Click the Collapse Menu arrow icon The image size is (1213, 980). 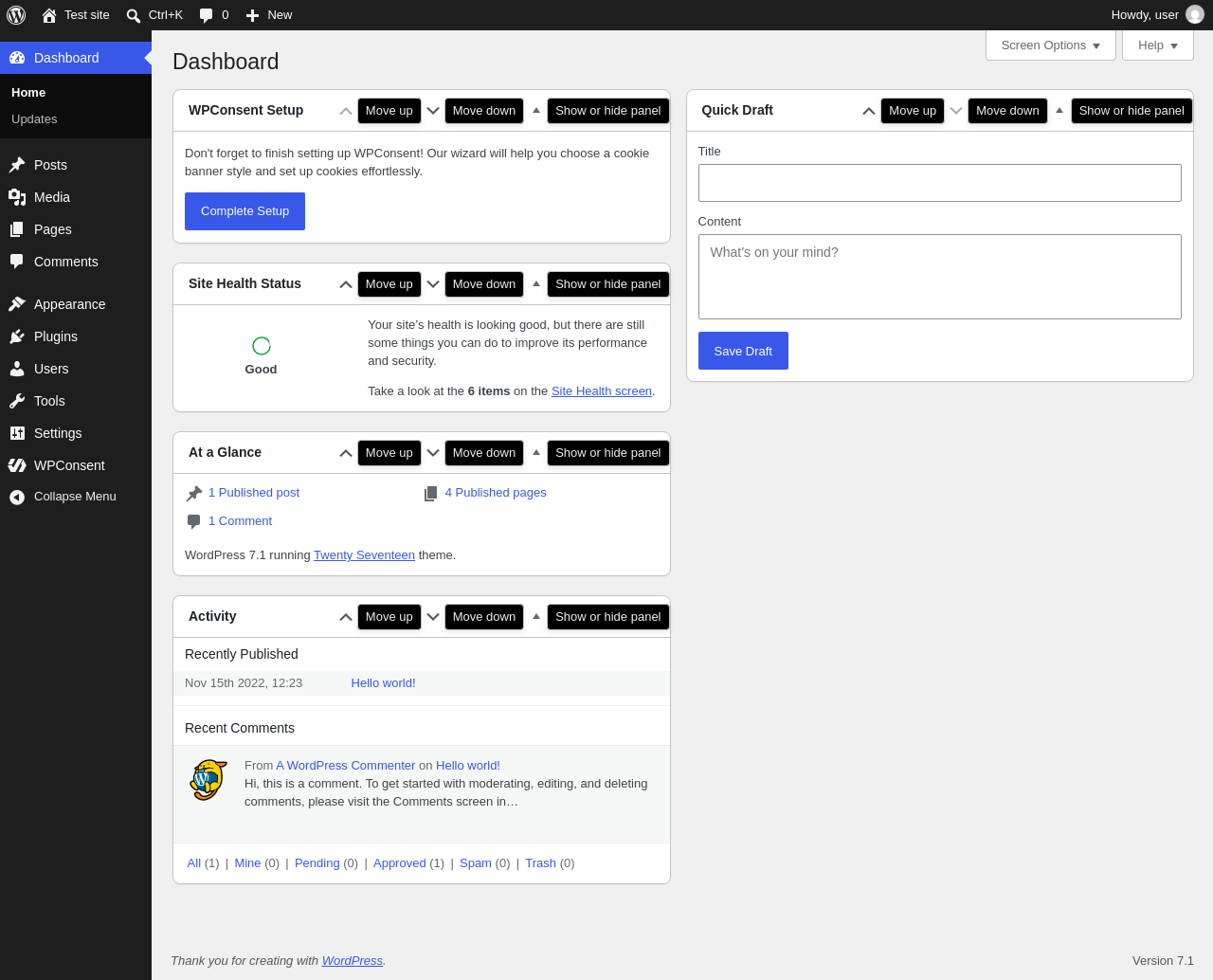[17, 498]
